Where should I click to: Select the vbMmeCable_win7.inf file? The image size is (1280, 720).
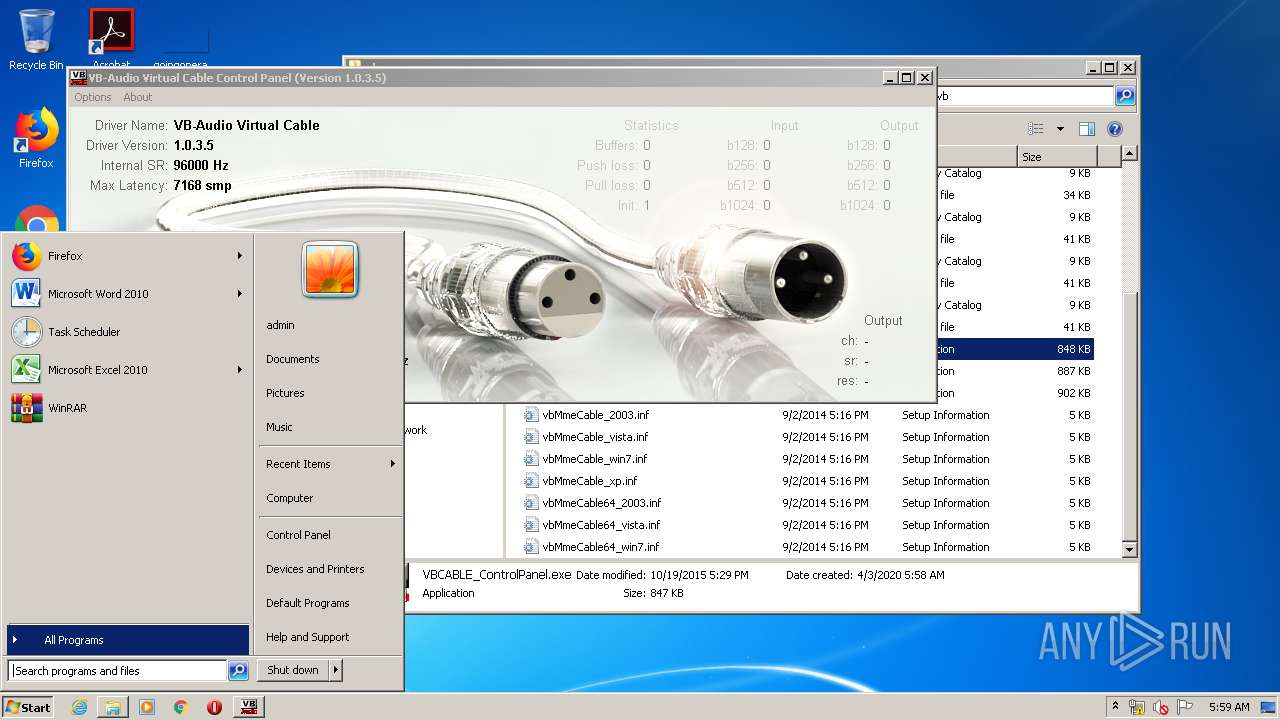coord(807,459)
